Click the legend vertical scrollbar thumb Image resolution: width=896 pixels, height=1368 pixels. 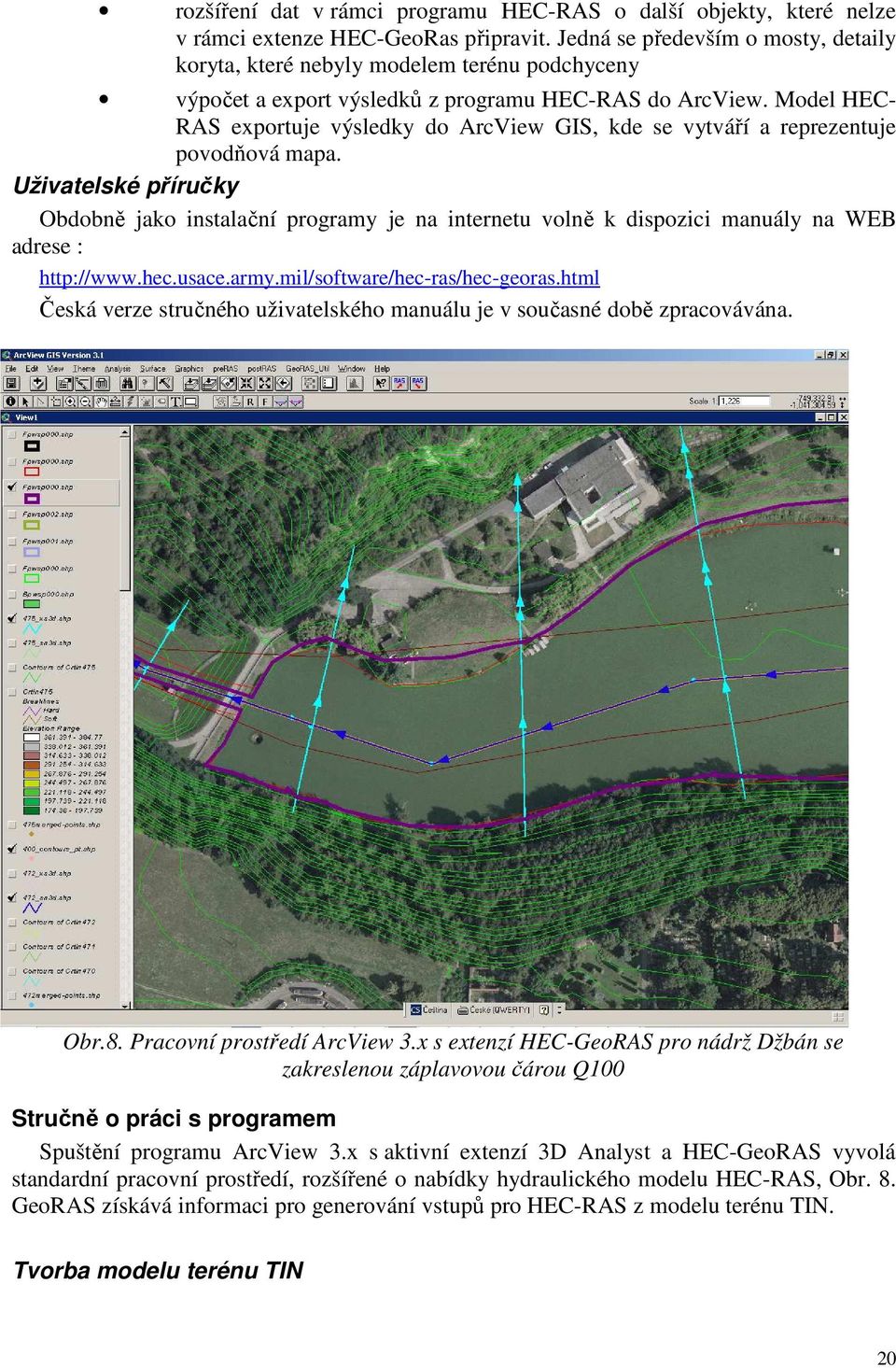pyautogui.click(x=125, y=514)
